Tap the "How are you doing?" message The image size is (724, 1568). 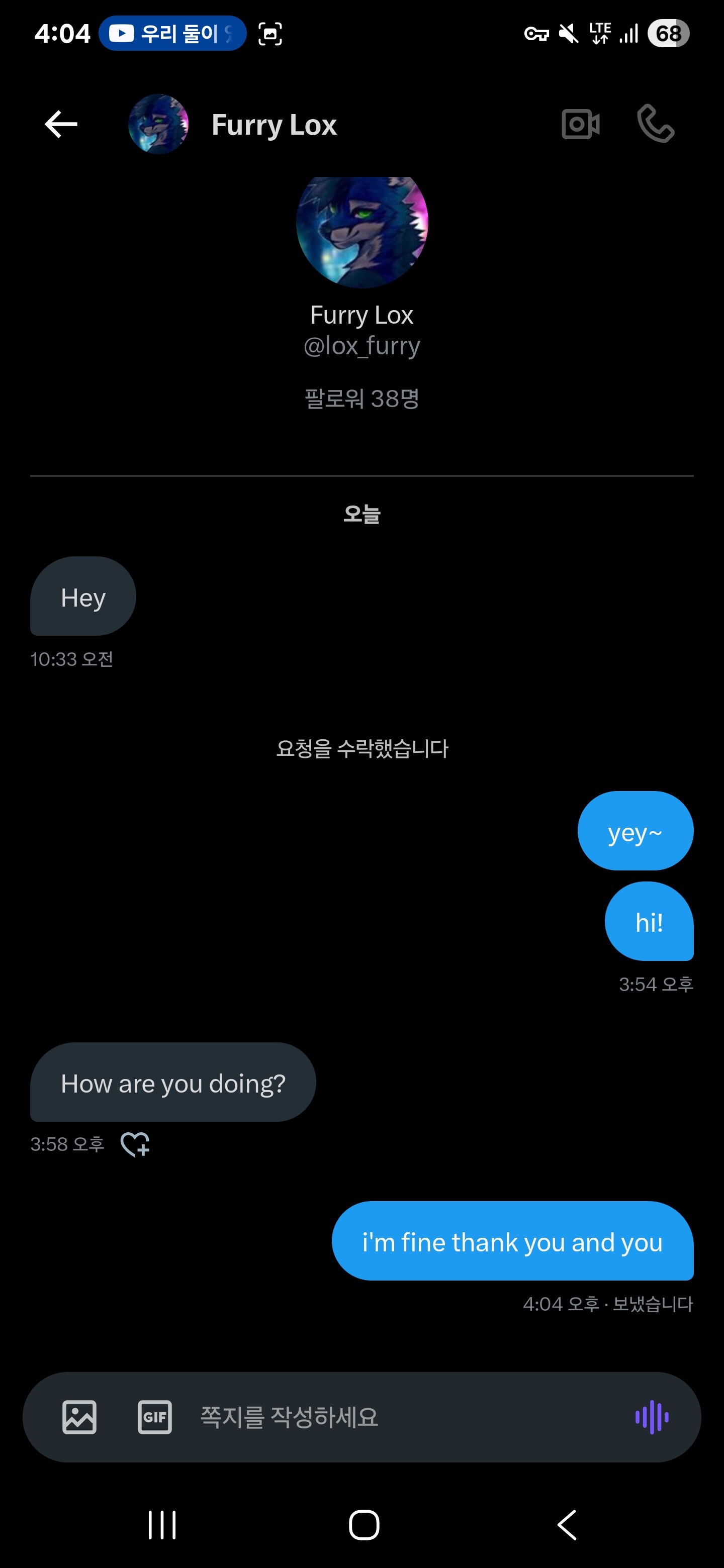point(173,1082)
